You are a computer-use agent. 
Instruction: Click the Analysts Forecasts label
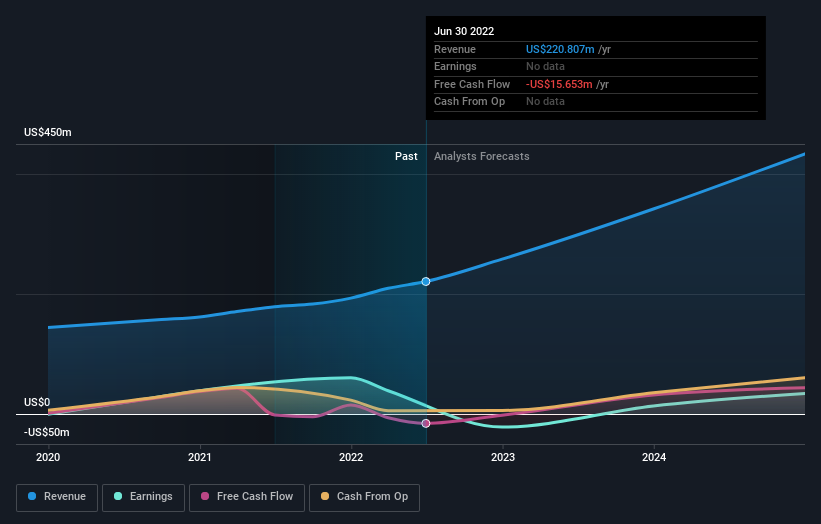482,157
